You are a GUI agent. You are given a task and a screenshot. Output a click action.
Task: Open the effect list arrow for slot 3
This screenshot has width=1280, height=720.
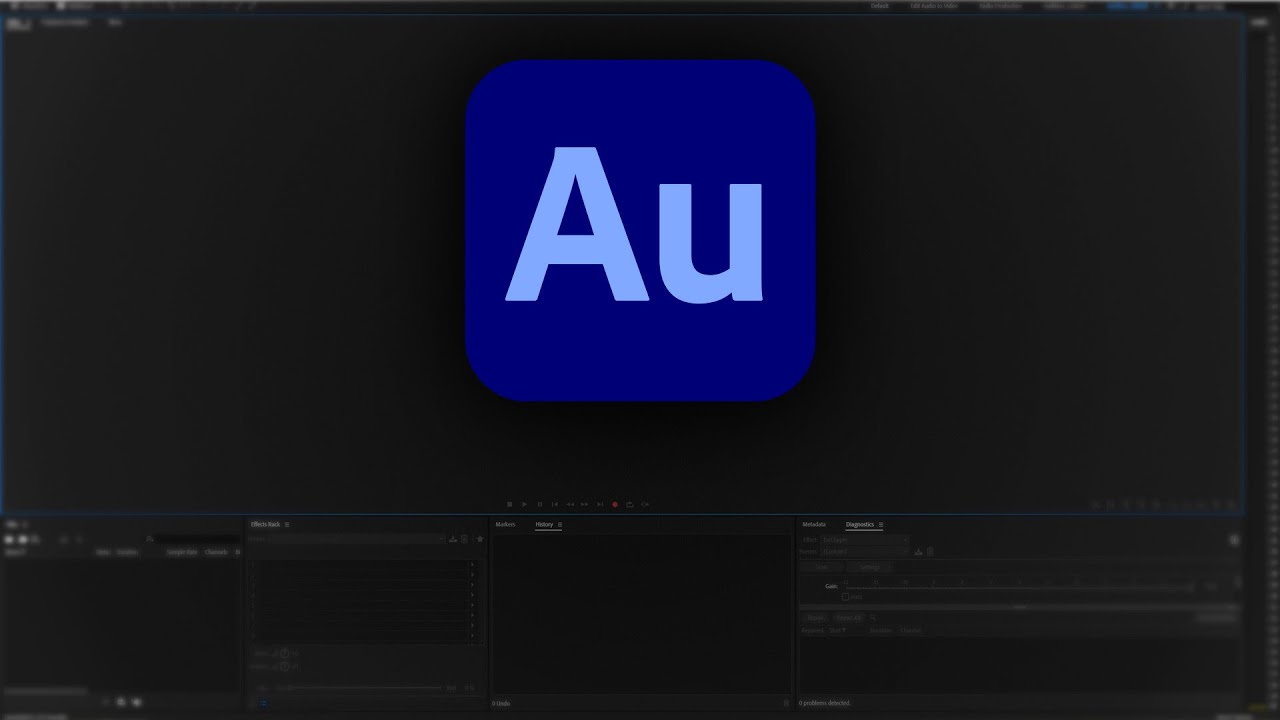pos(472,584)
